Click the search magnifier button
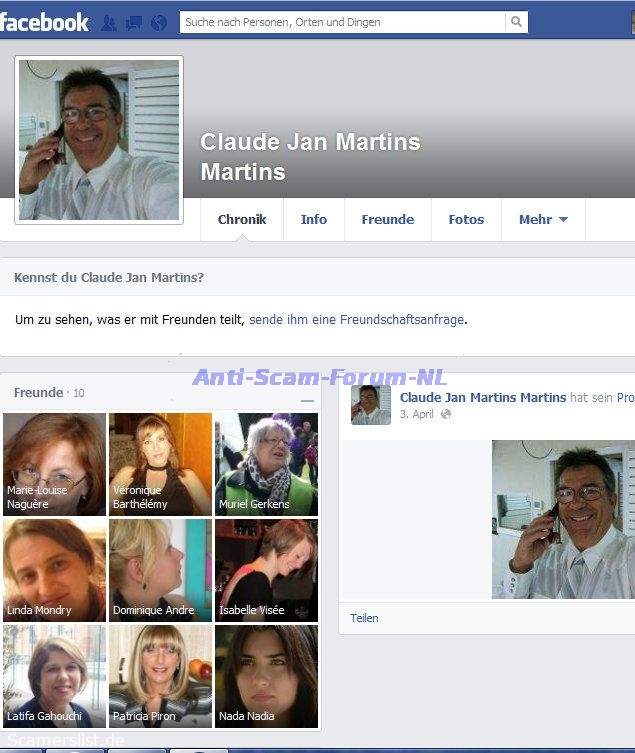Viewport: 635px width, 753px height. [516, 22]
